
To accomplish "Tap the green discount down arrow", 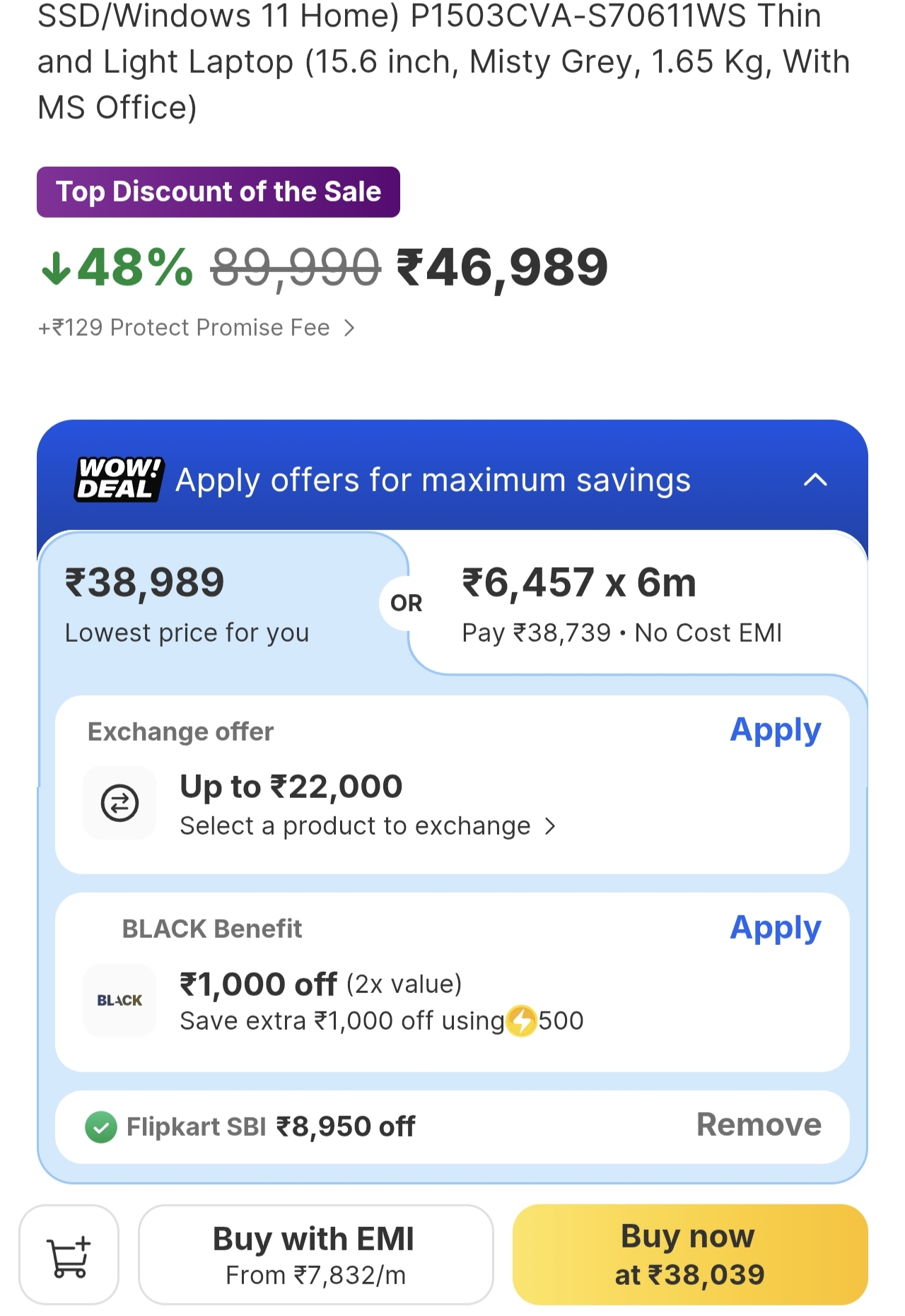I will (56, 269).
